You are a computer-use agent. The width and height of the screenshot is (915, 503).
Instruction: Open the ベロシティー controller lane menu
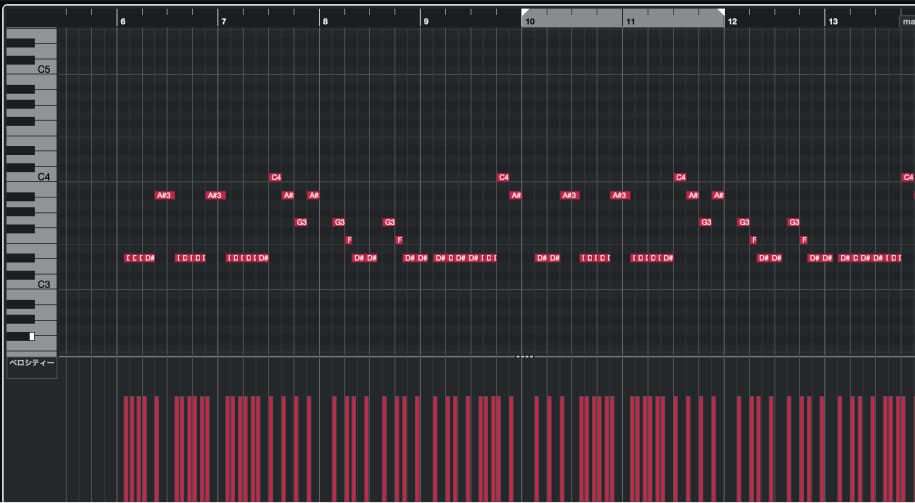[31, 365]
